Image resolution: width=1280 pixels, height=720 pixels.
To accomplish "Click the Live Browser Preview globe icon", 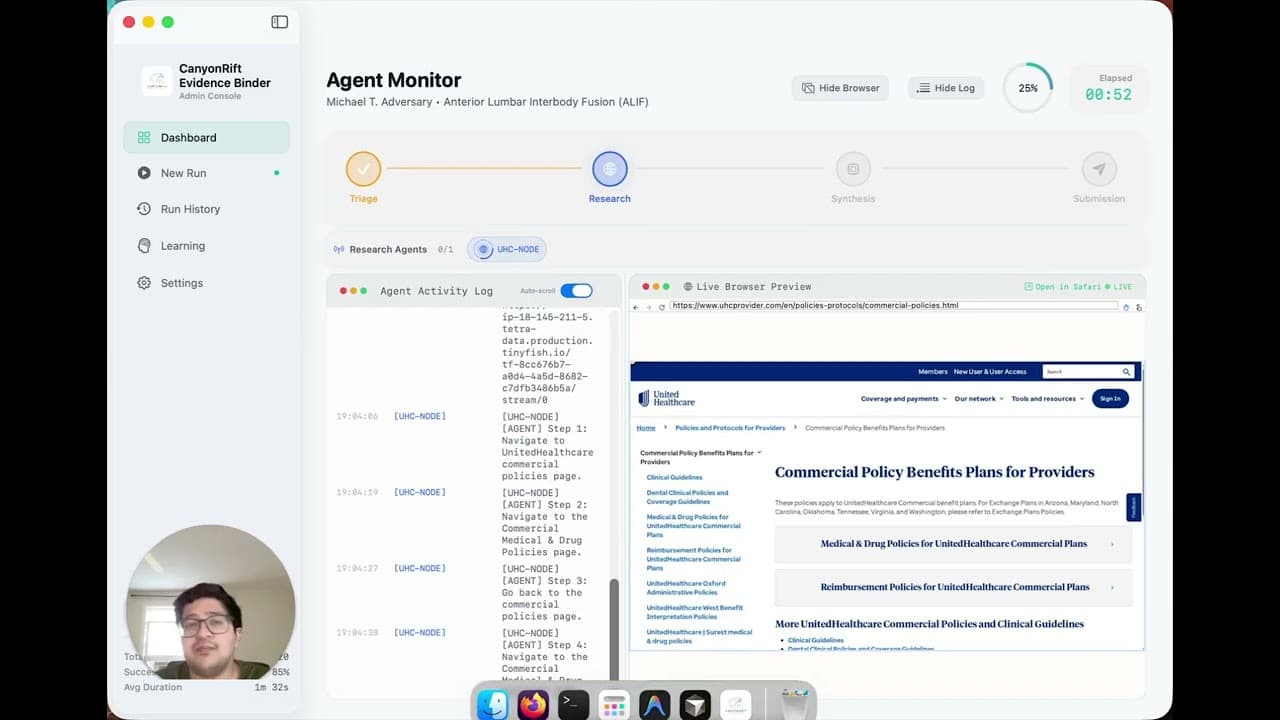I will 688,287.
